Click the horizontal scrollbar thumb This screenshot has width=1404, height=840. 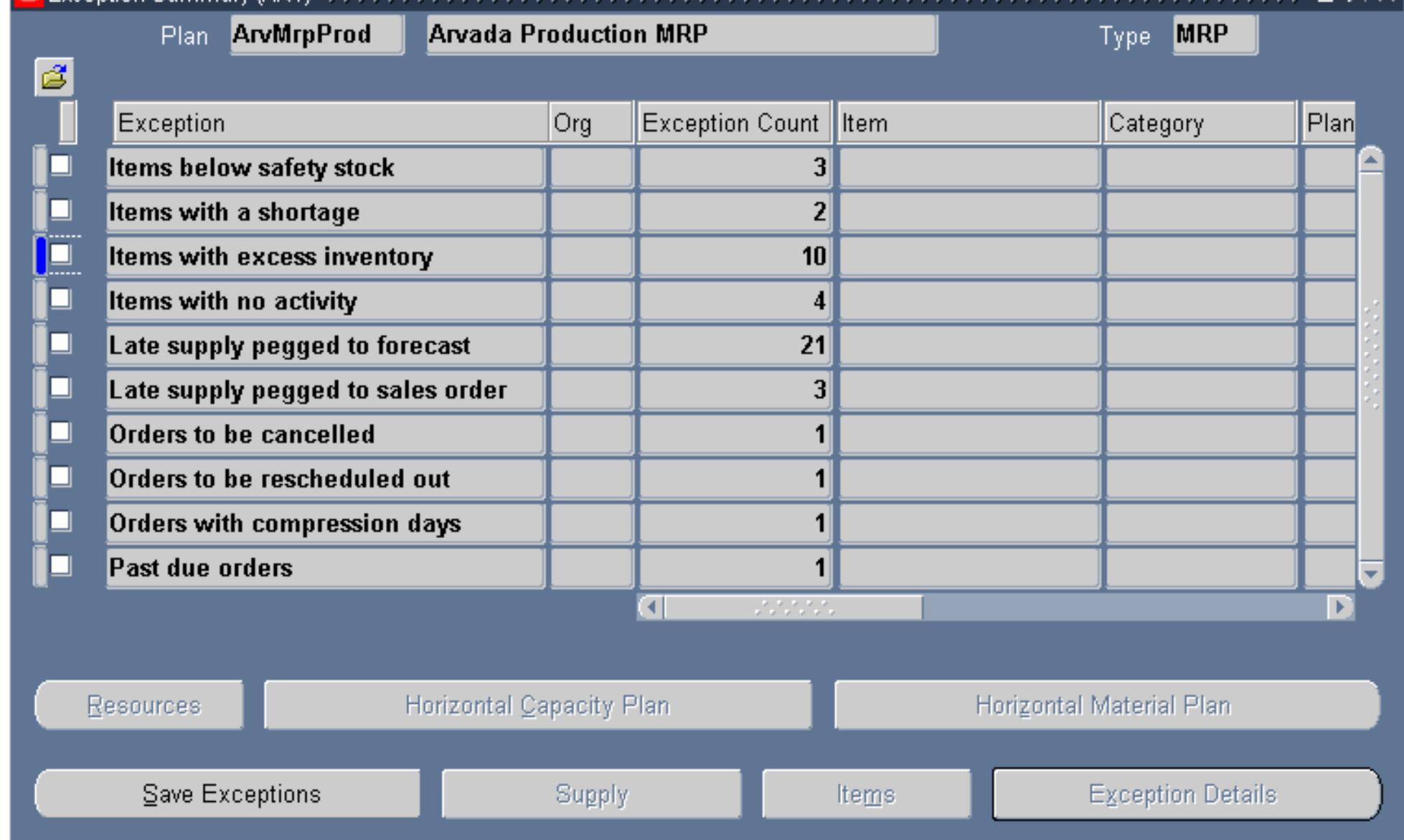793,608
